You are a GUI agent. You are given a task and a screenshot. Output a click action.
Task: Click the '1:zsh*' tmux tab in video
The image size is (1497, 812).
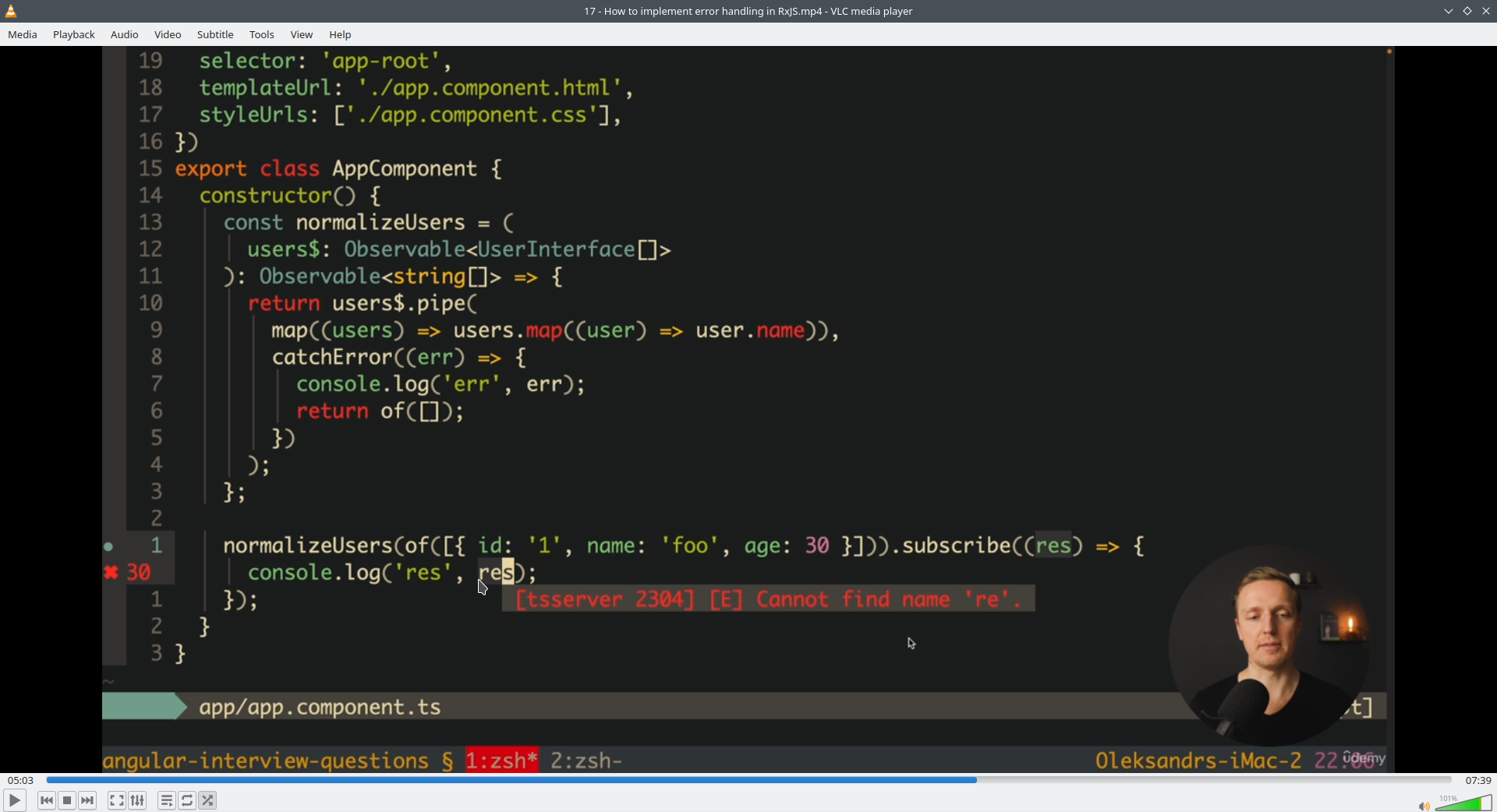(x=502, y=761)
